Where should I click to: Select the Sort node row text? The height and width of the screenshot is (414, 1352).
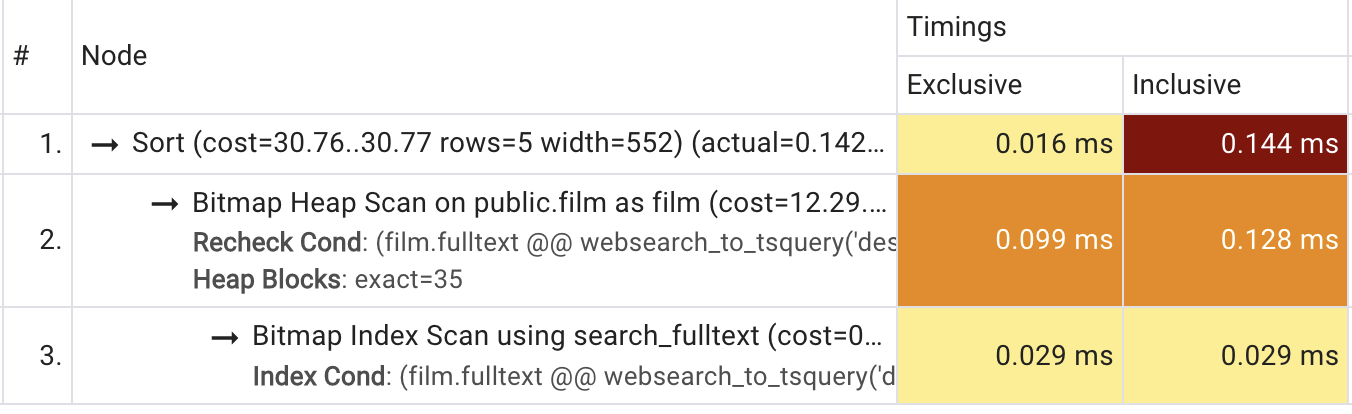(509, 144)
